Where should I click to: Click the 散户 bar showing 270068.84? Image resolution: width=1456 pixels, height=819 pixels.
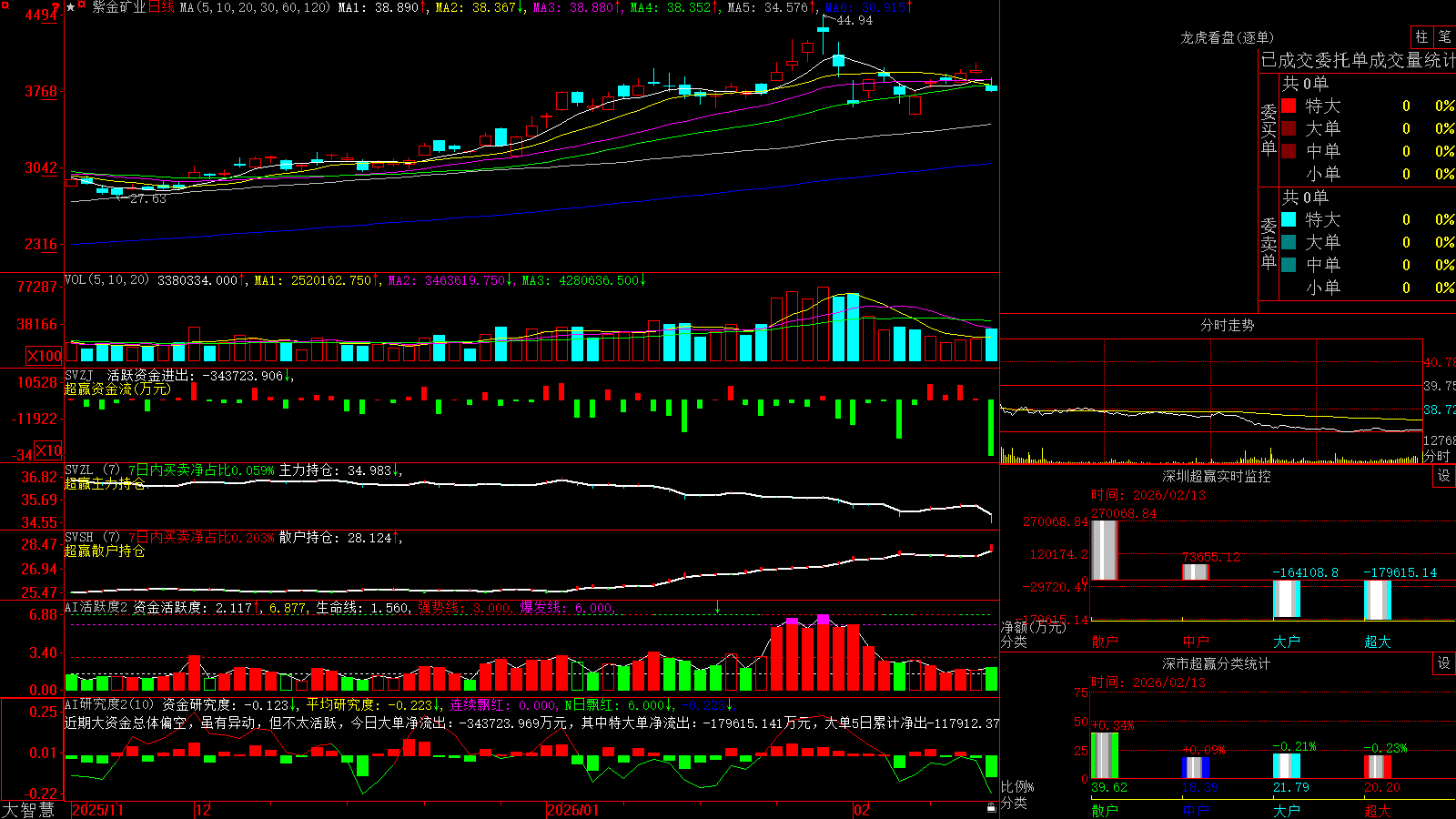tap(1105, 551)
